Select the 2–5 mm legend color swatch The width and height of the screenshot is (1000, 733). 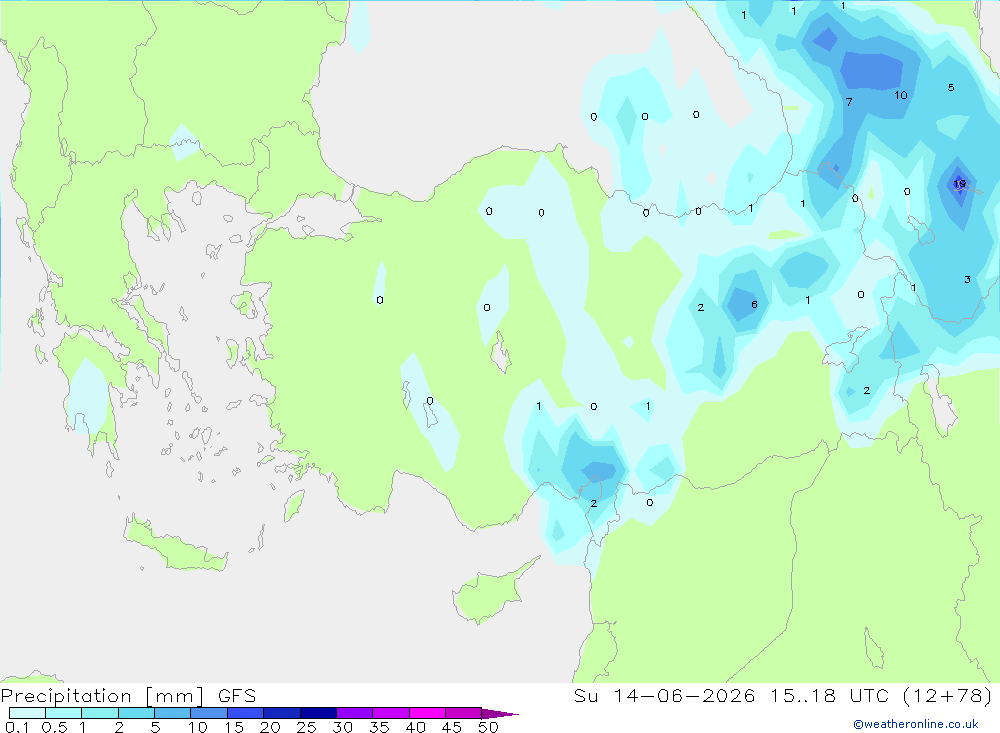click(136, 713)
